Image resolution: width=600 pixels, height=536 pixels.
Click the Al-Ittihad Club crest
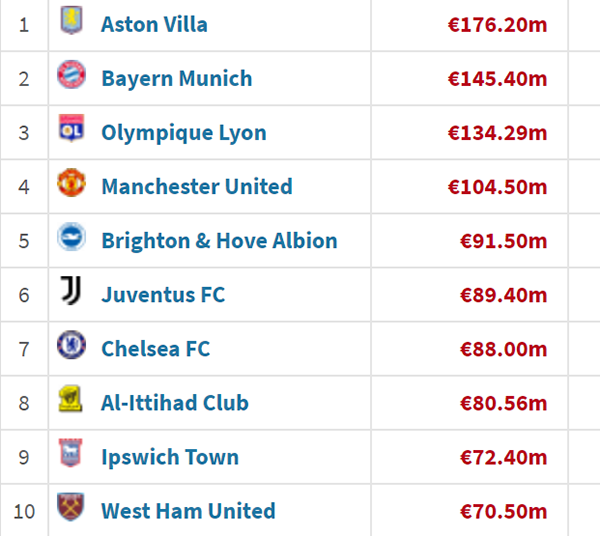(x=71, y=400)
